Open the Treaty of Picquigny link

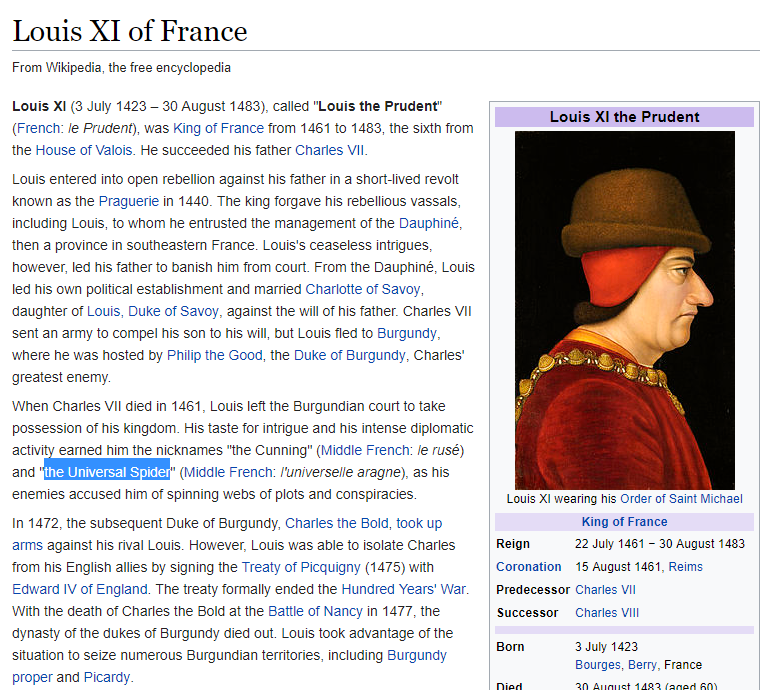point(301,568)
